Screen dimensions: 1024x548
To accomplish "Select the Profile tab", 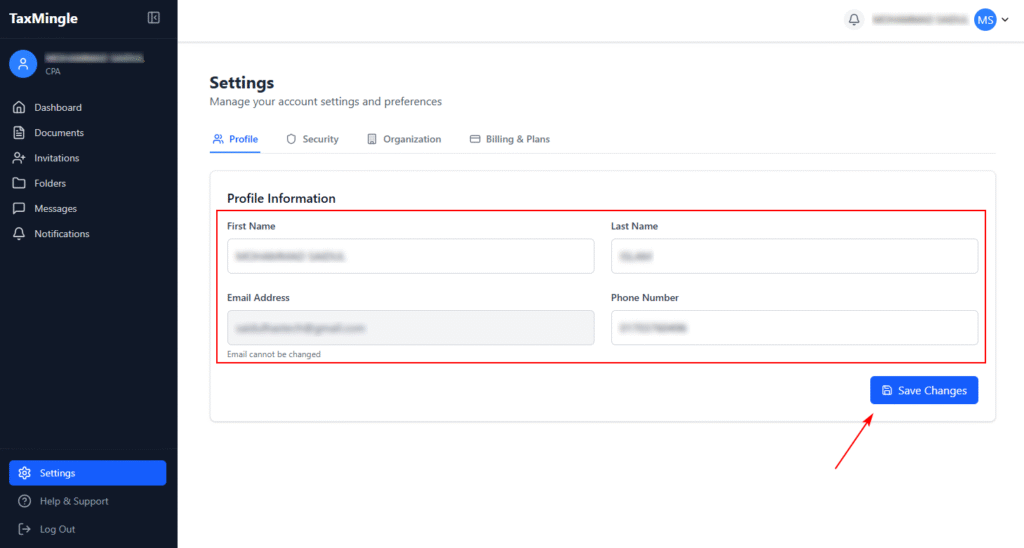I will 235,139.
